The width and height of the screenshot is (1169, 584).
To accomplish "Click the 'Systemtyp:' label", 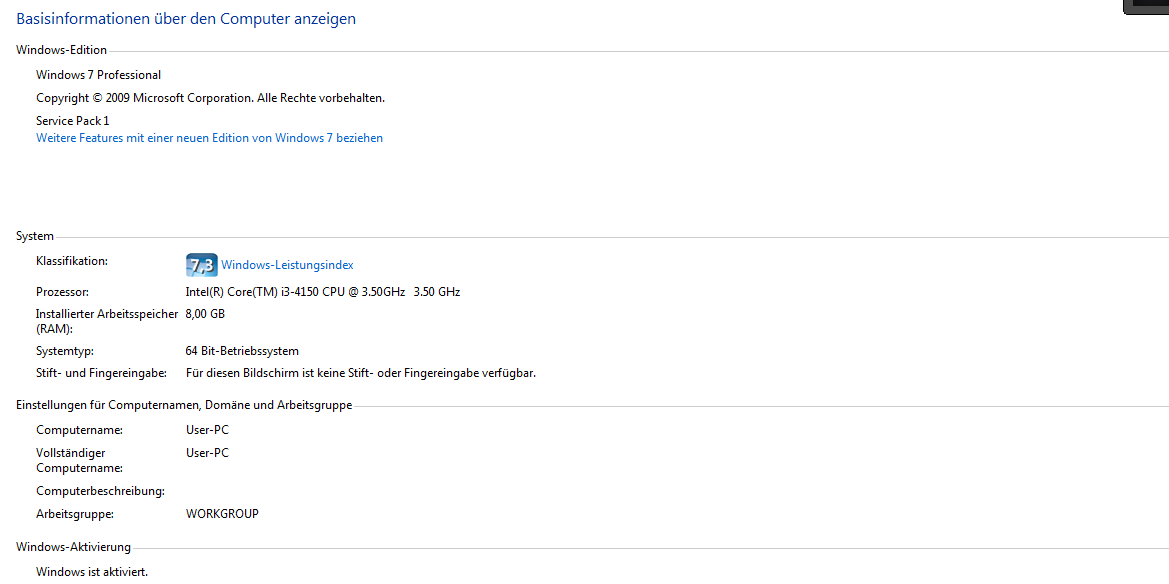I will 66,351.
